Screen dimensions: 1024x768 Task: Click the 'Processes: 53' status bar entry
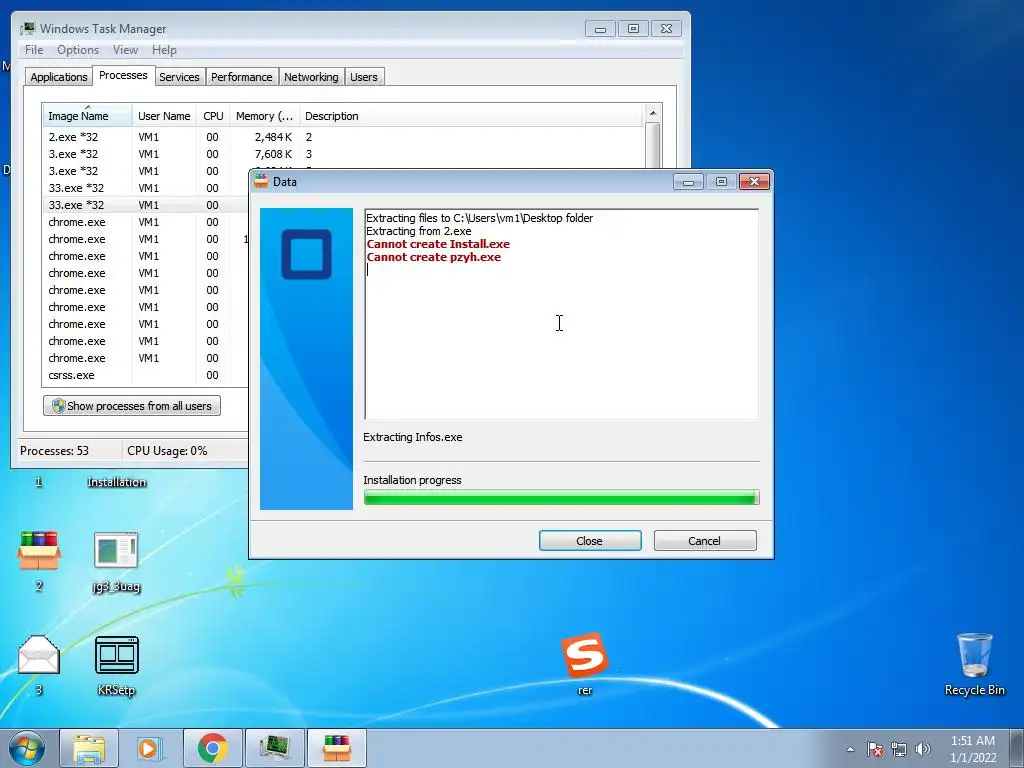coord(54,451)
